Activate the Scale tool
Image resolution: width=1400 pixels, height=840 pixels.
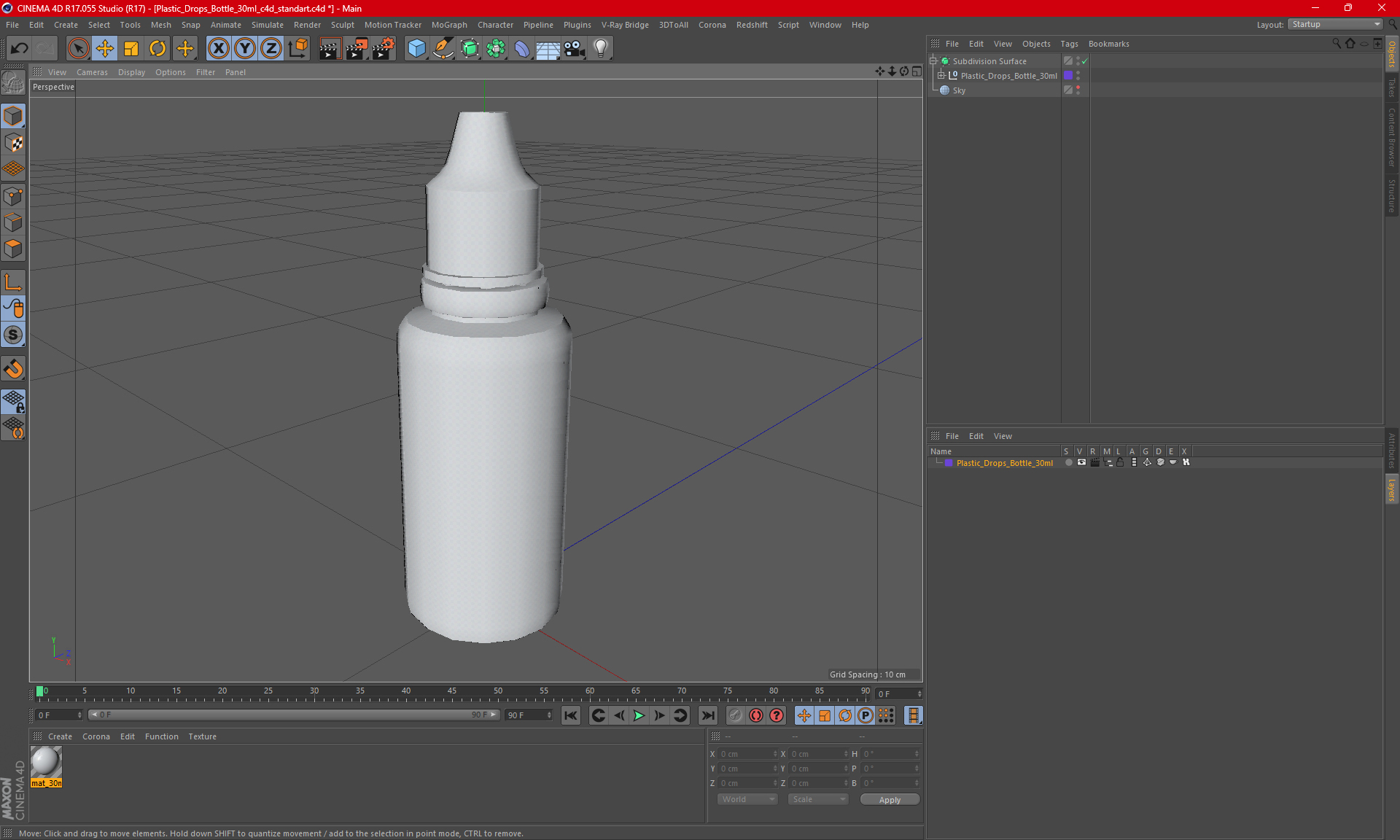(131, 48)
